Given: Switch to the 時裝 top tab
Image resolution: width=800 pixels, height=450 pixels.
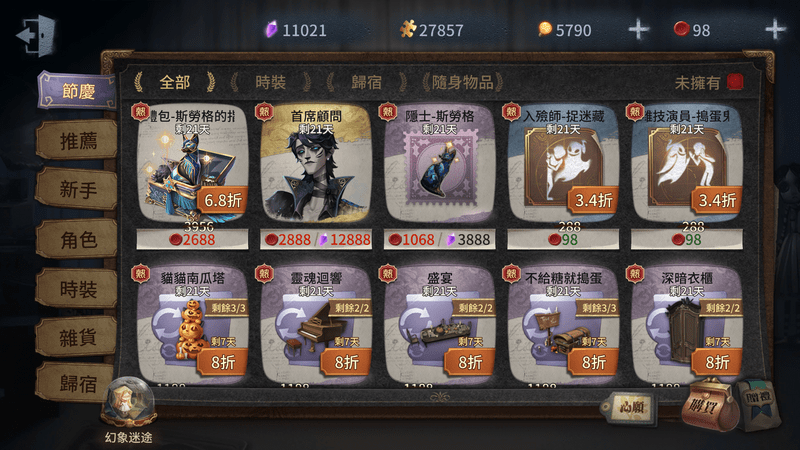Looking at the screenshot, I should (x=270, y=82).
